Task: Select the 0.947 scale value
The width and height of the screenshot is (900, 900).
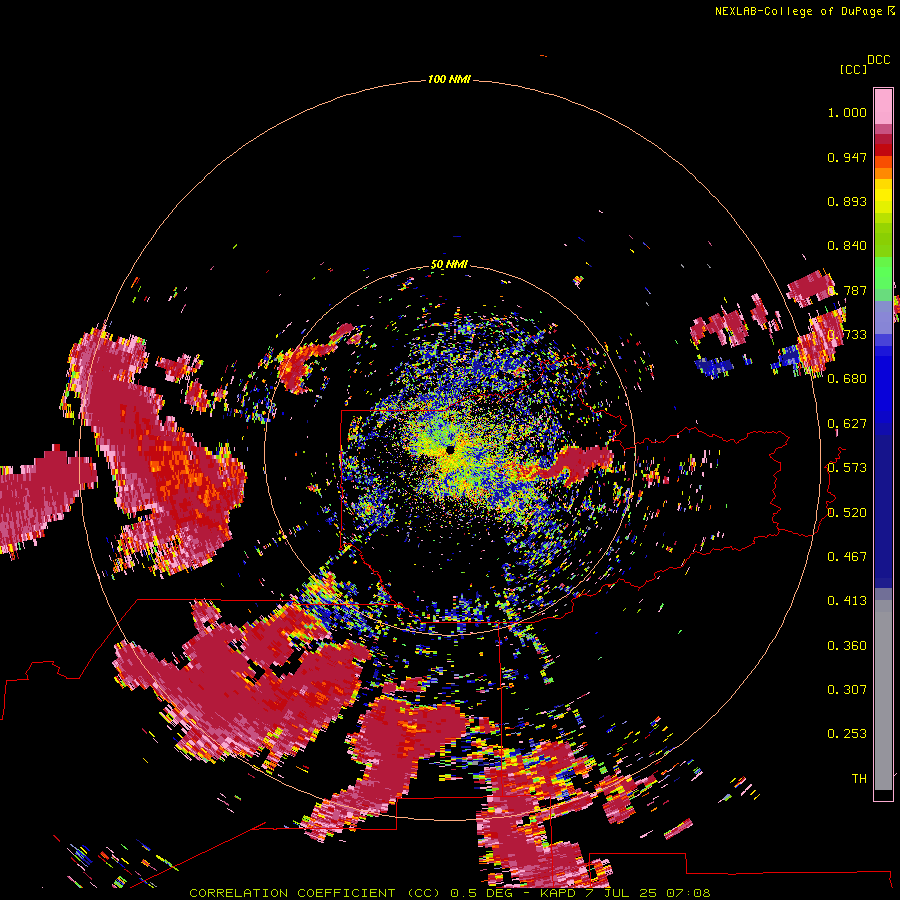Action: point(847,157)
